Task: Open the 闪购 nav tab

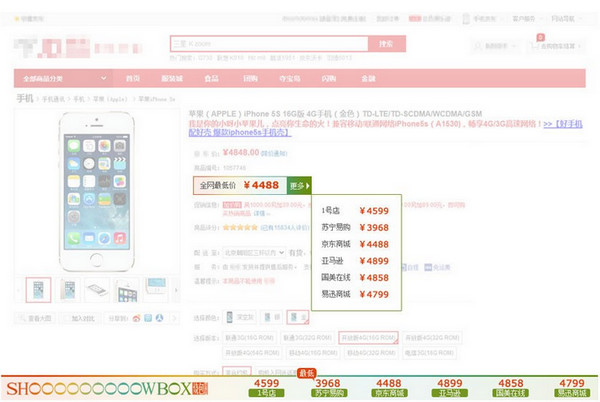Action: [x=329, y=78]
